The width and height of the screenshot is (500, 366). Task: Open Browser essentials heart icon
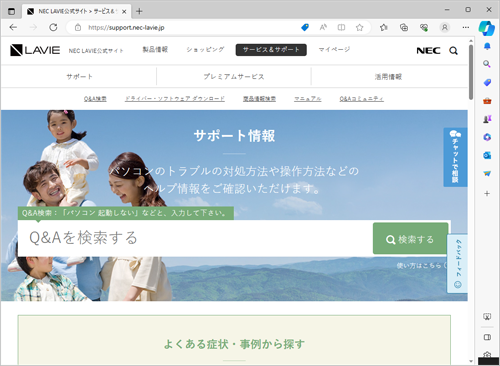point(424,27)
